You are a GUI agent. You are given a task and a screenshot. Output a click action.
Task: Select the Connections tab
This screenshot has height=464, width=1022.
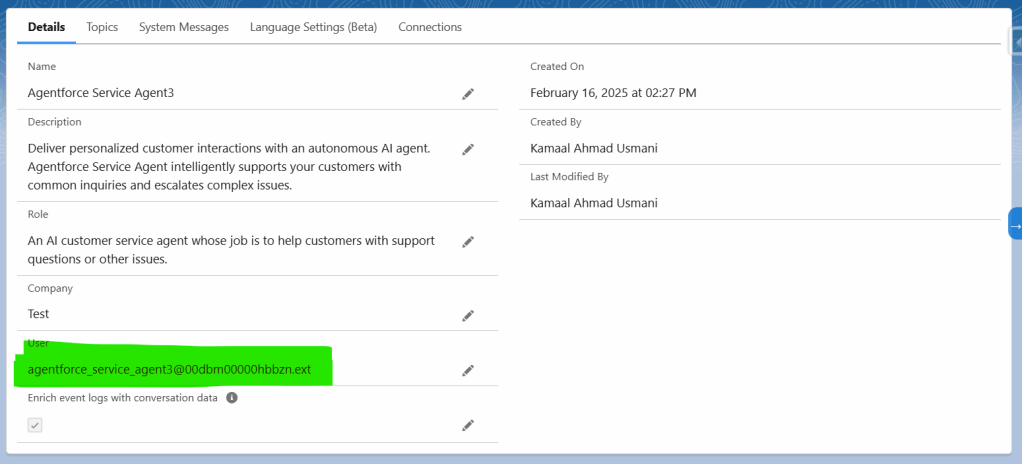click(x=430, y=27)
